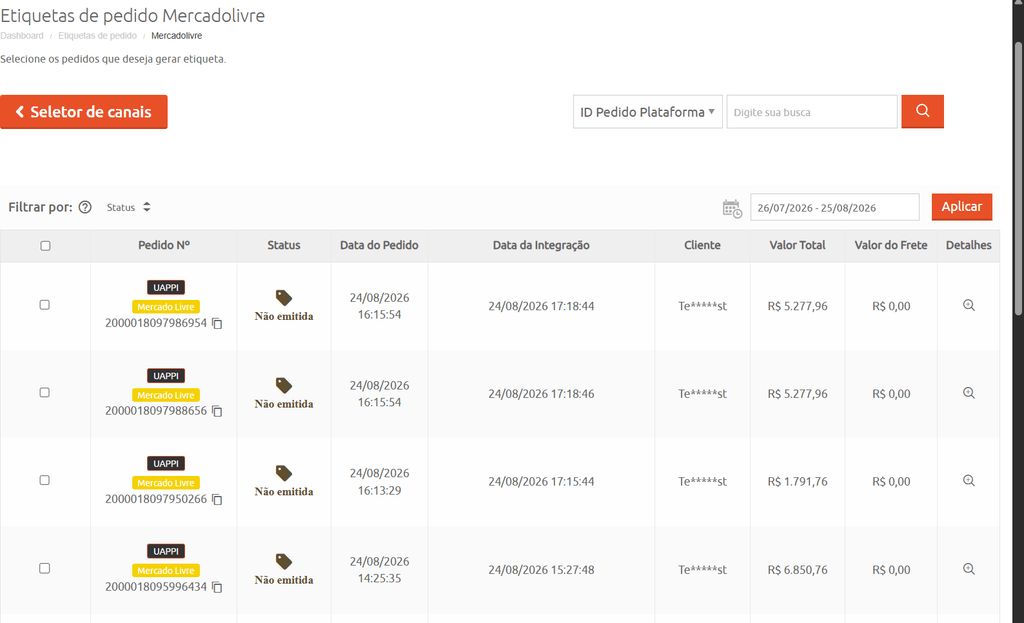Click the Seletor de canais button

(84, 112)
